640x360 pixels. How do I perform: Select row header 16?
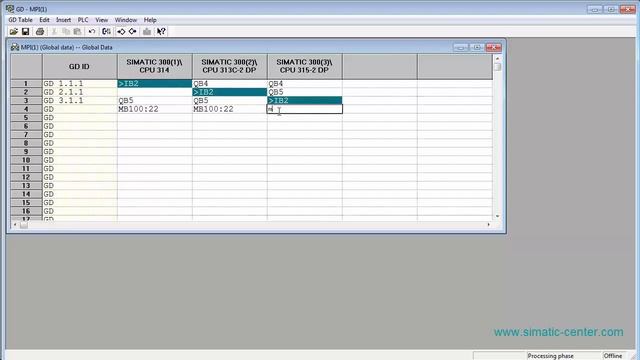click(26, 211)
